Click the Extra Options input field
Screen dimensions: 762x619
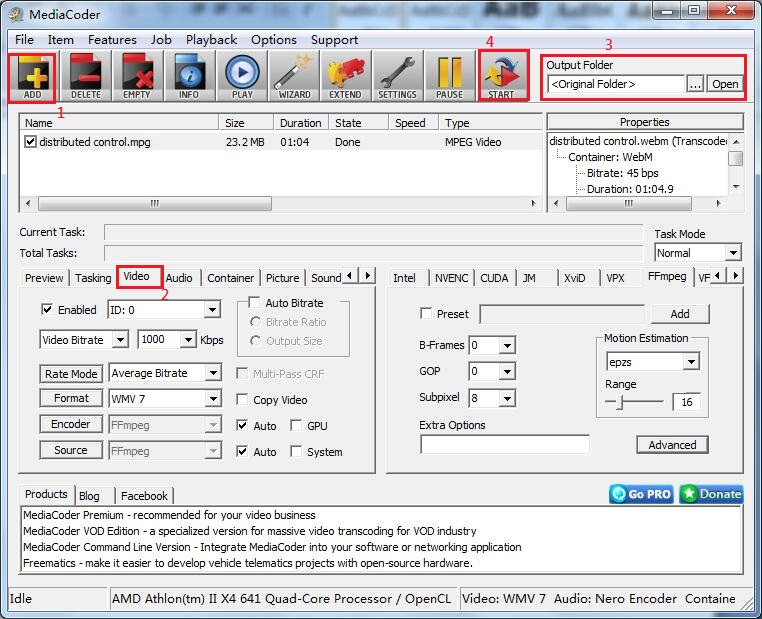504,444
